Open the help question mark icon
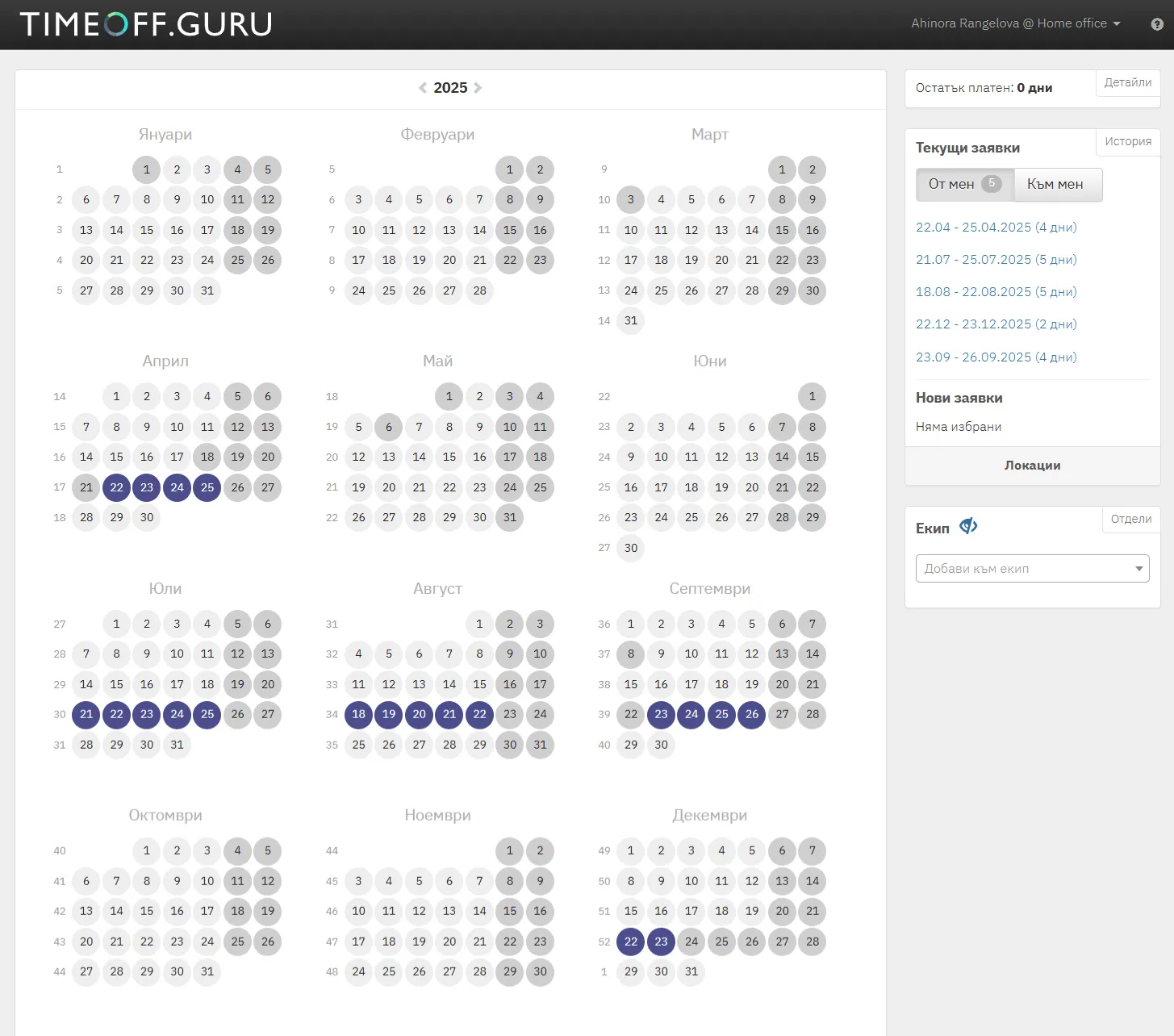 [x=1157, y=24]
